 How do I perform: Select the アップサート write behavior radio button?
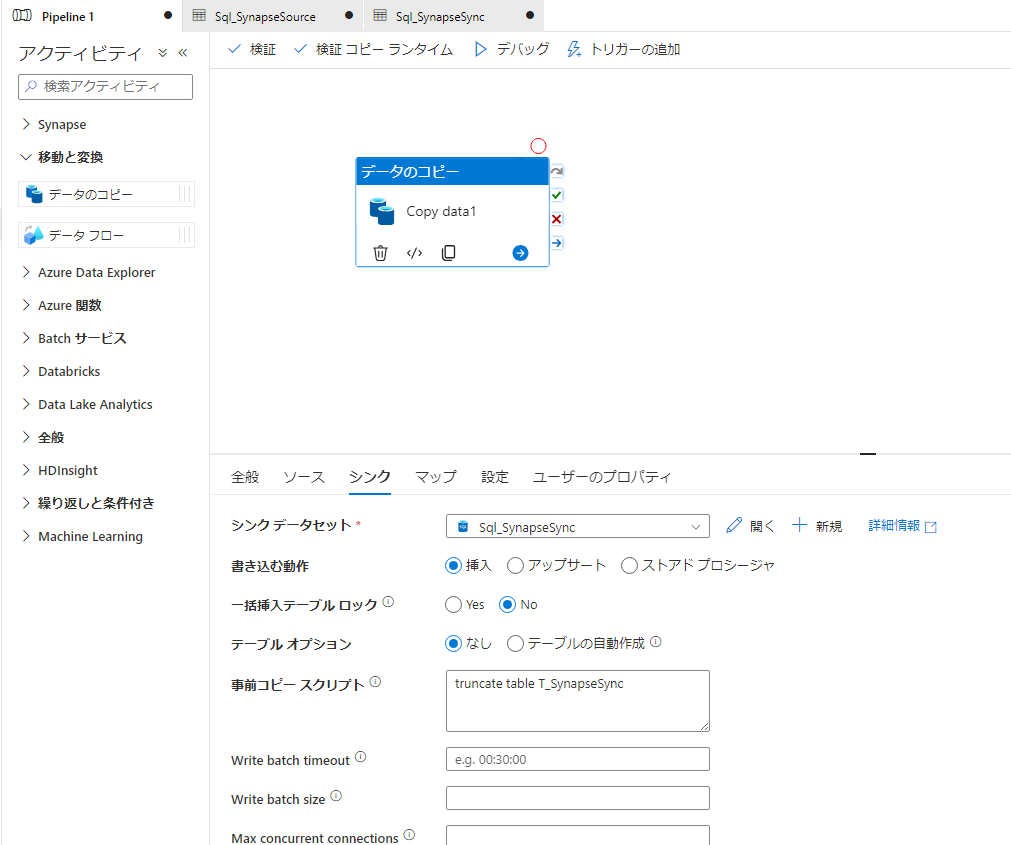(x=516, y=566)
